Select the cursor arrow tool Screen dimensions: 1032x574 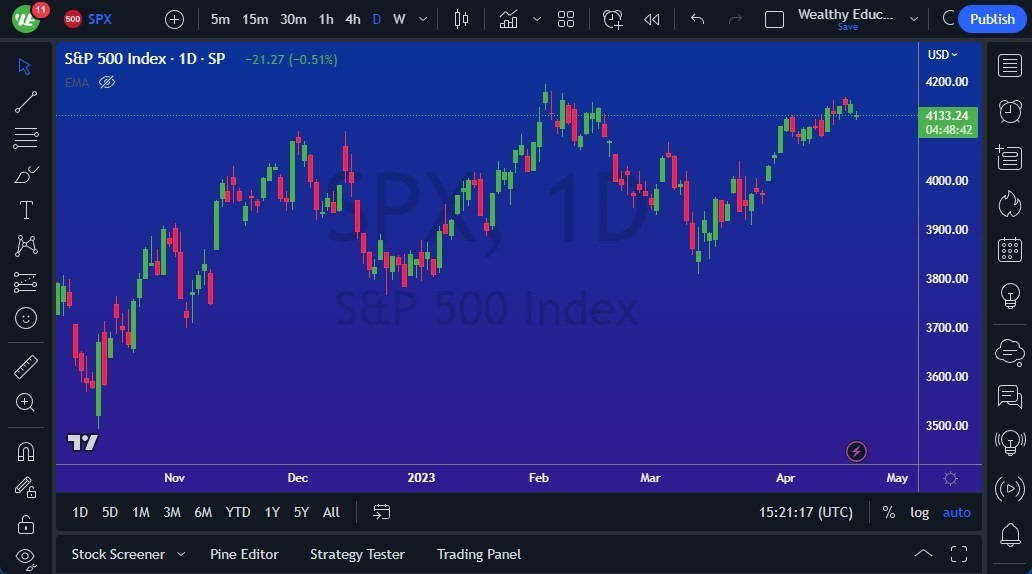(x=25, y=66)
